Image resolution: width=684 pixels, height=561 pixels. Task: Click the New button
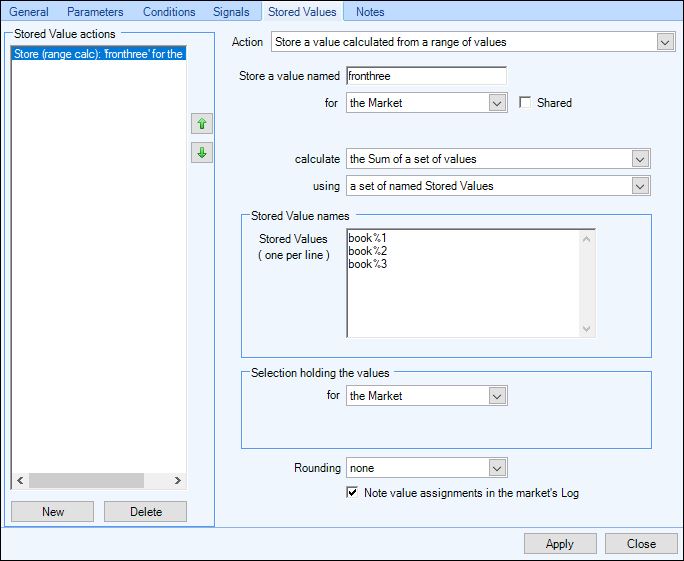(52, 511)
